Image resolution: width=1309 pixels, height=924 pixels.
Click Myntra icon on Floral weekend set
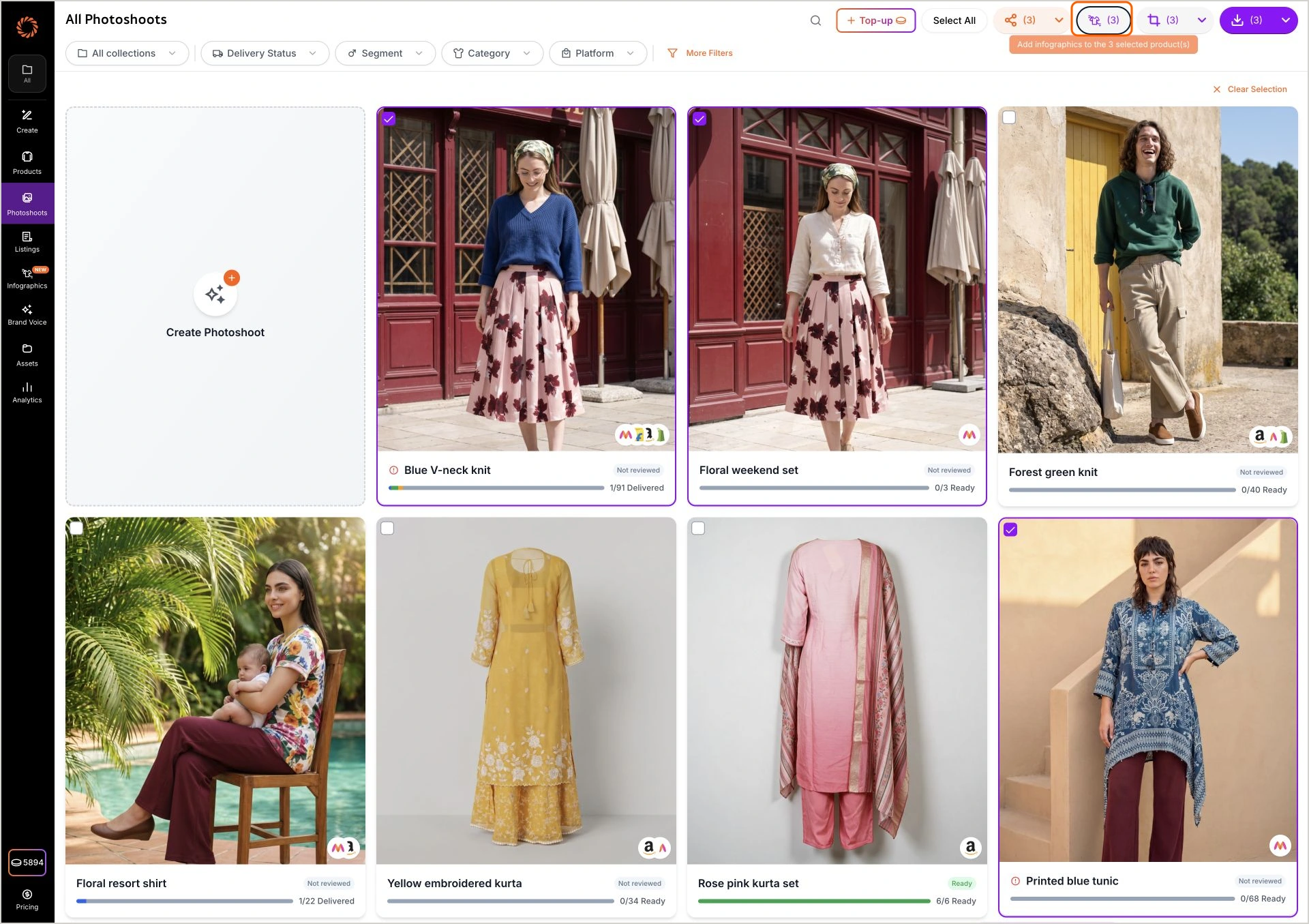(969, 434)
